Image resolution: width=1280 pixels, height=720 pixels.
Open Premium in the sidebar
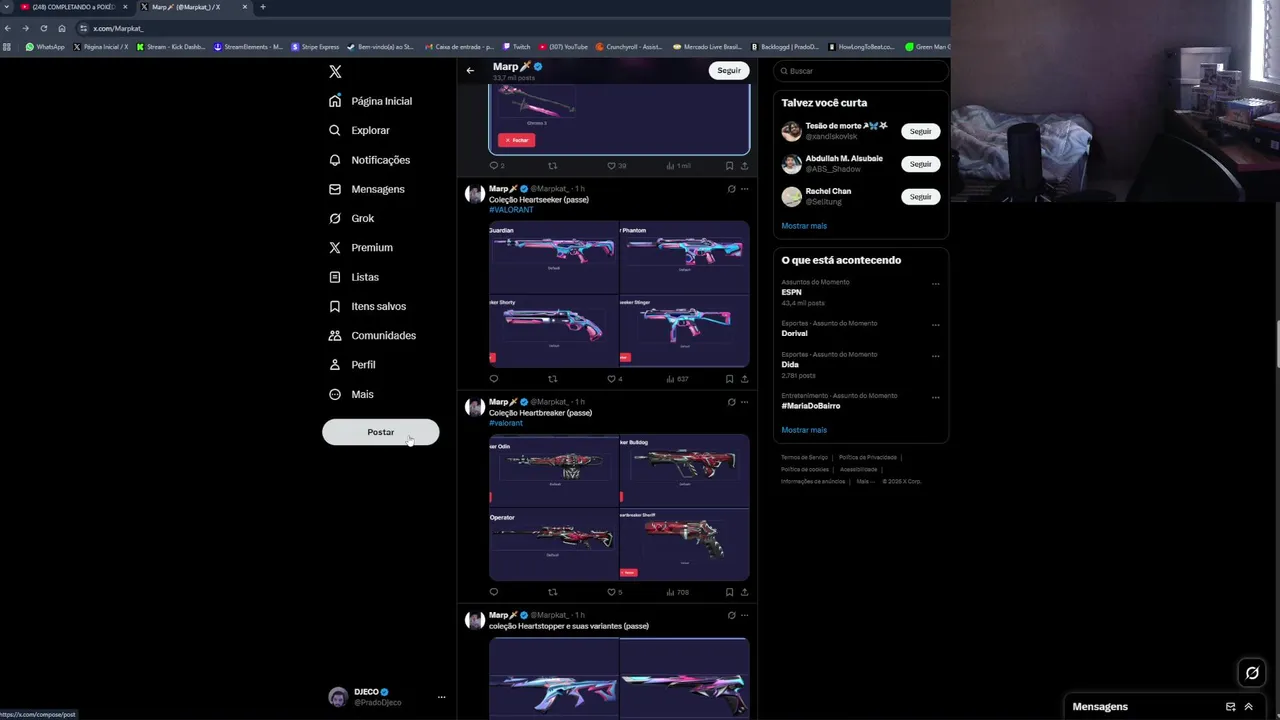360,247
